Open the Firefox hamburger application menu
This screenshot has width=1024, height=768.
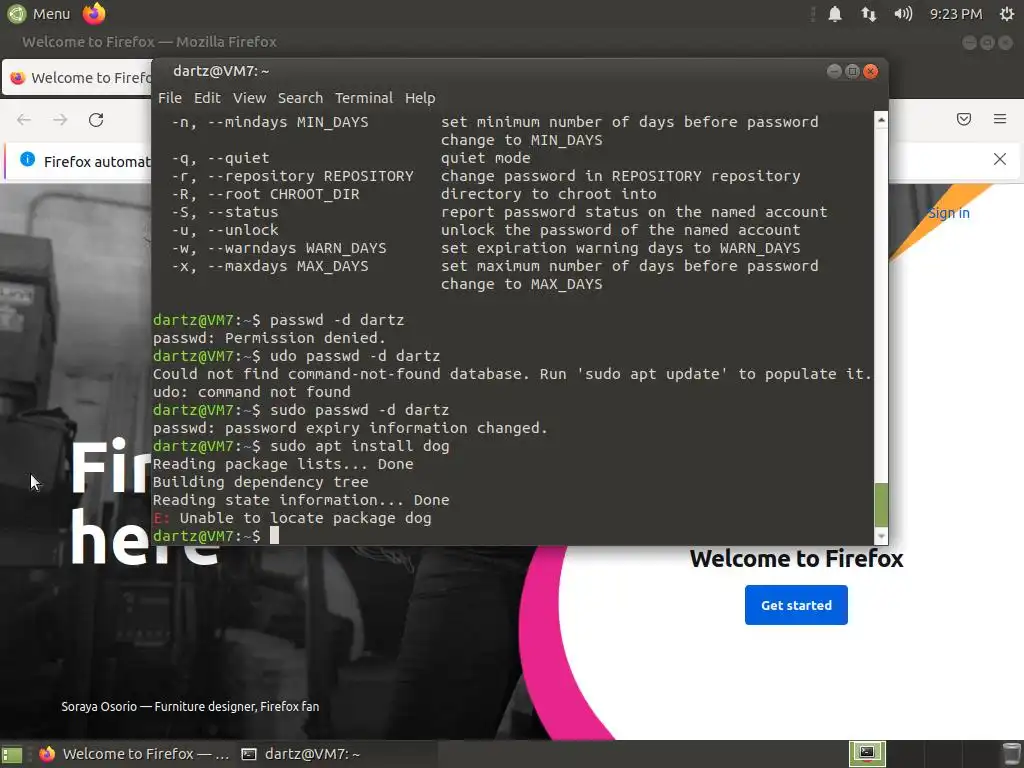point(1000,119)
